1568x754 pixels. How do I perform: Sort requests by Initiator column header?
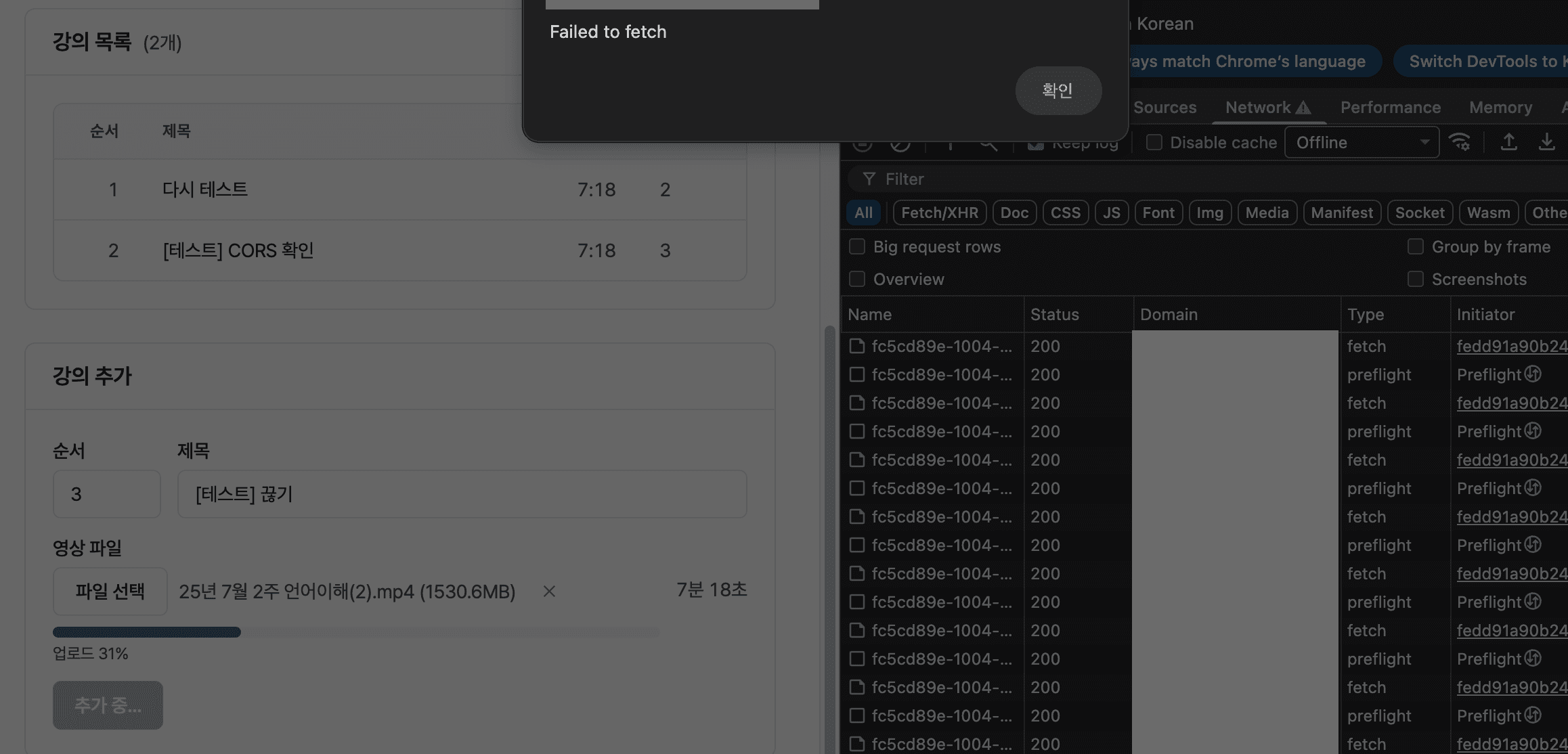point(1509,314)
